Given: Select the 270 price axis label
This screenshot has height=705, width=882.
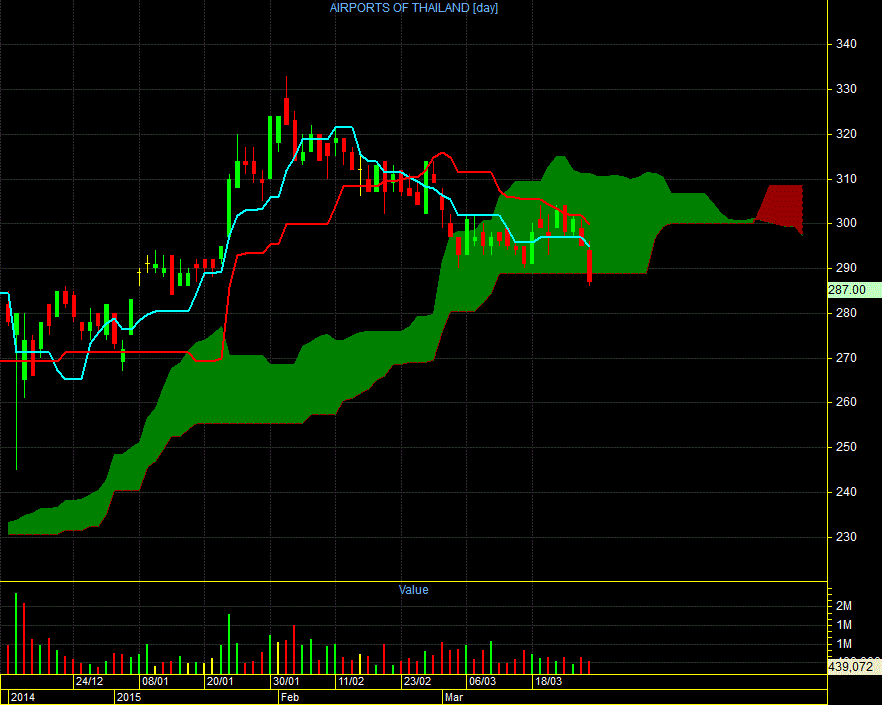Looking at the screenshot, I should point(846,358).
